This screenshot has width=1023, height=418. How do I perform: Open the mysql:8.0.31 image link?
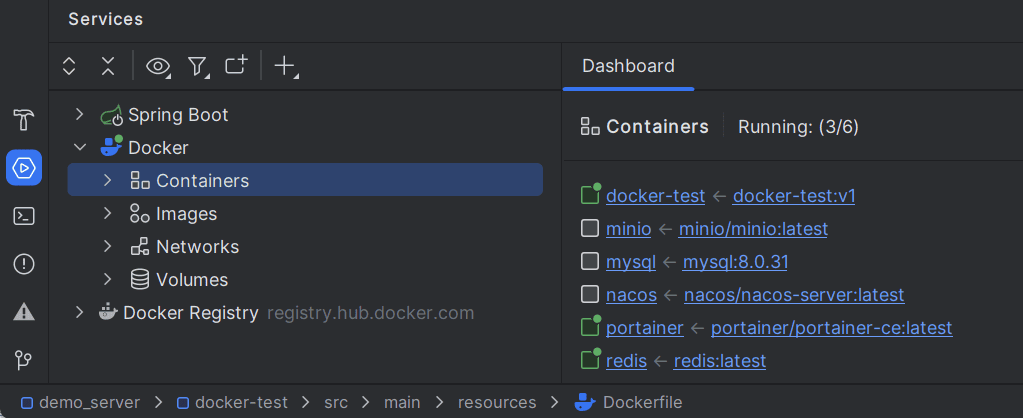[735, 262]
